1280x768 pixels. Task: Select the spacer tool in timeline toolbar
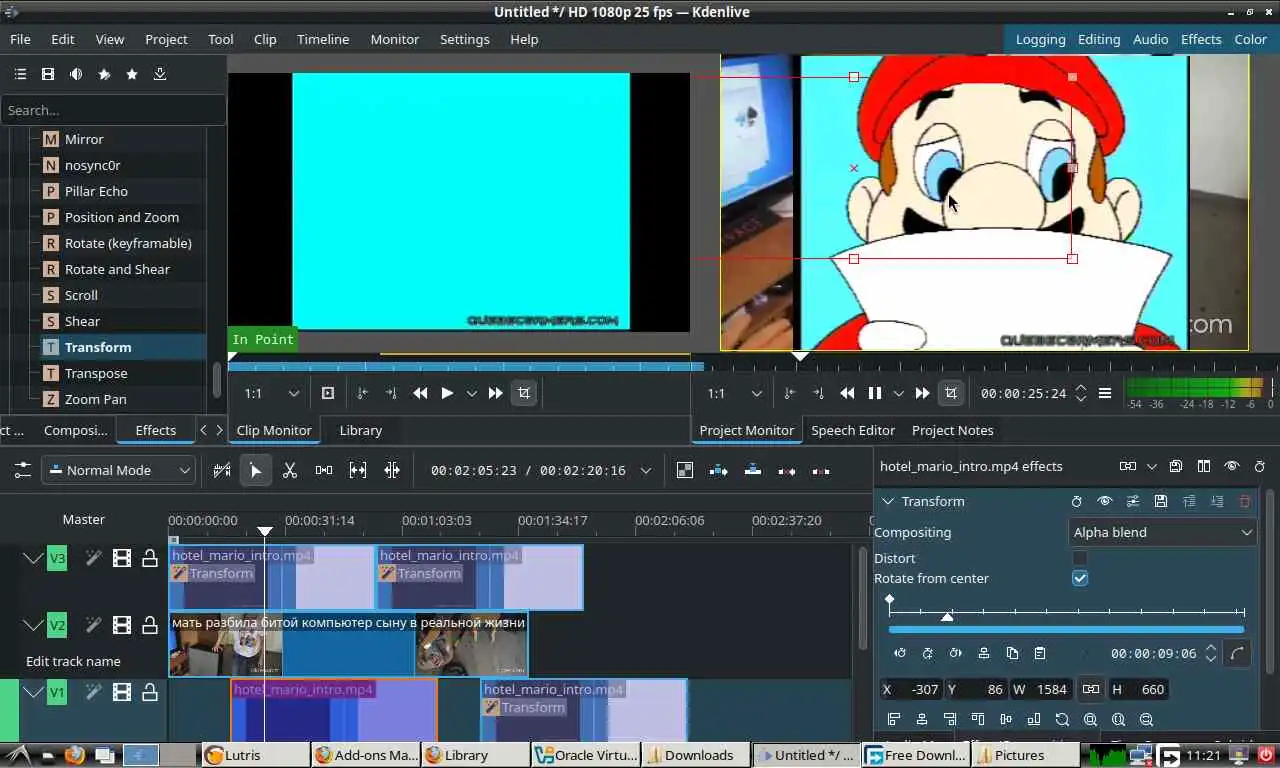[x=324, y=470]
